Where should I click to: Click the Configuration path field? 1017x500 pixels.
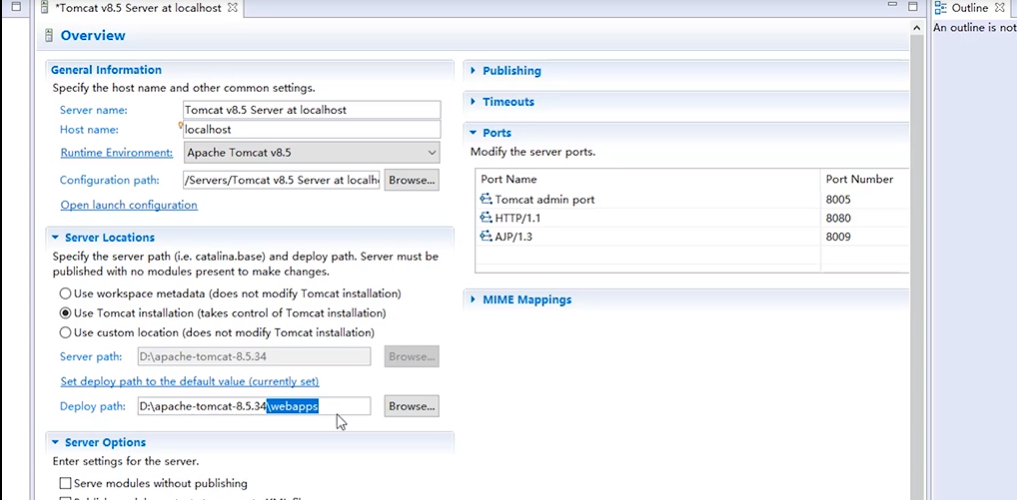point(281,180)
